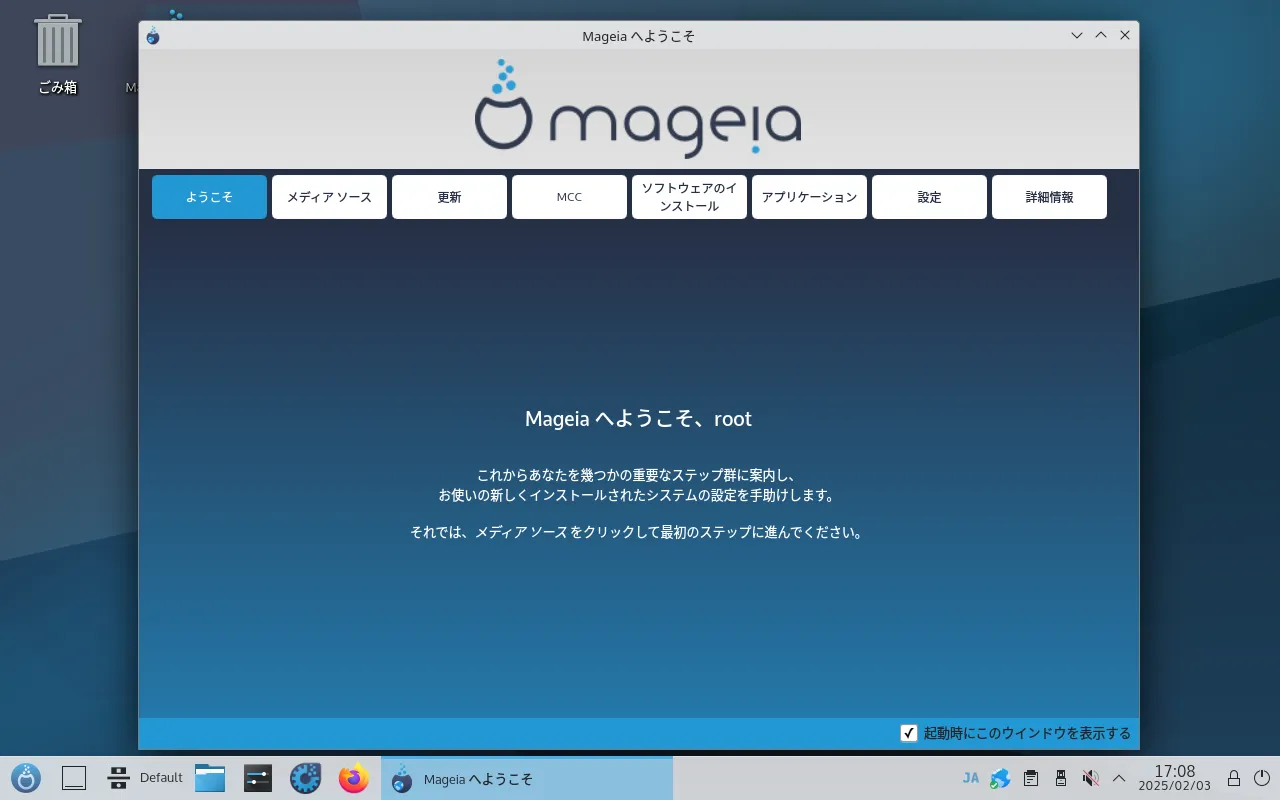Uncheck 起動時にこのウインドウを表示する checkbox

pyautogui.click(x=909, y=733)
